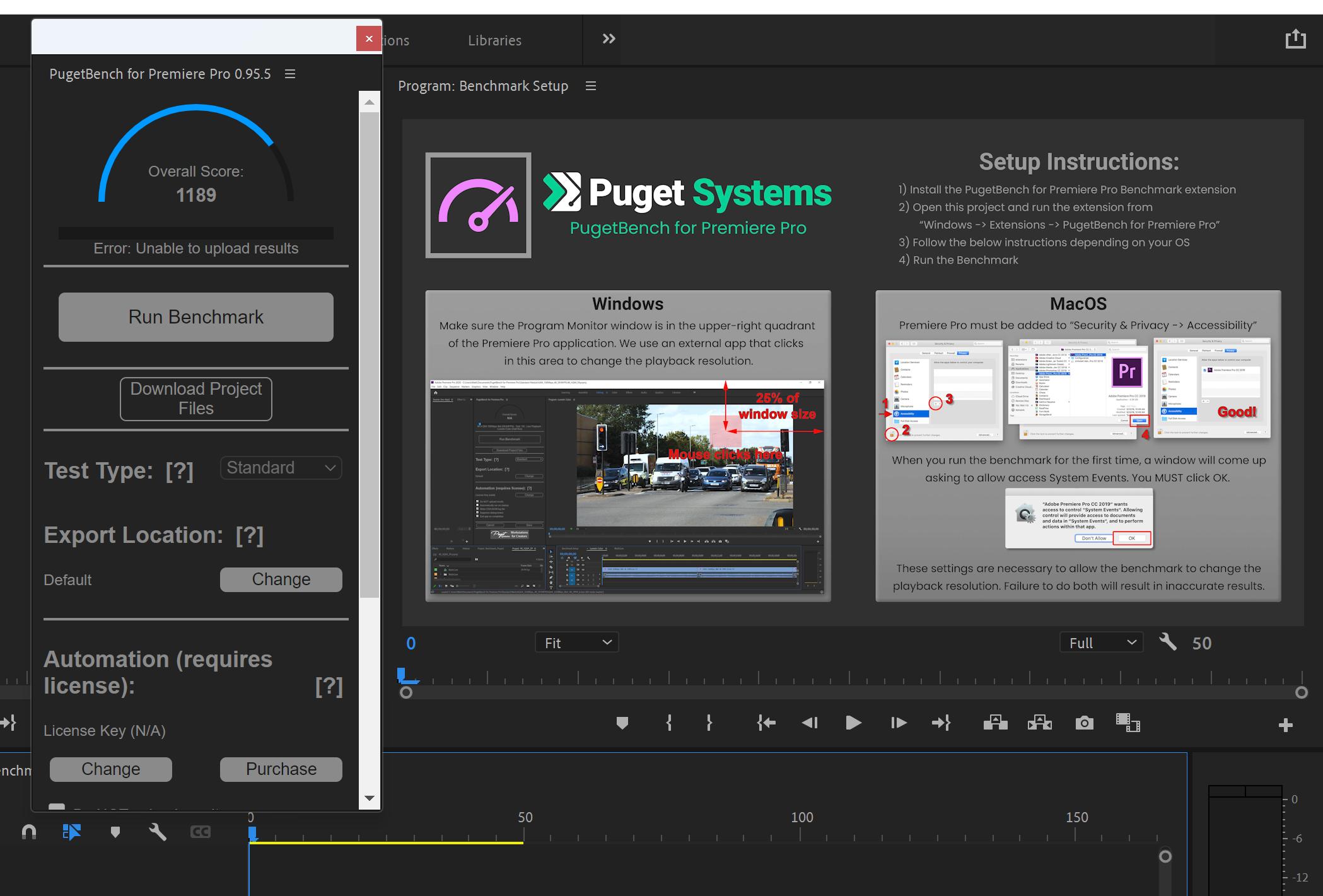Switch to the Libraries workspace tab
This screenshot has height=896, width=1323.
(x=494, y=40)
